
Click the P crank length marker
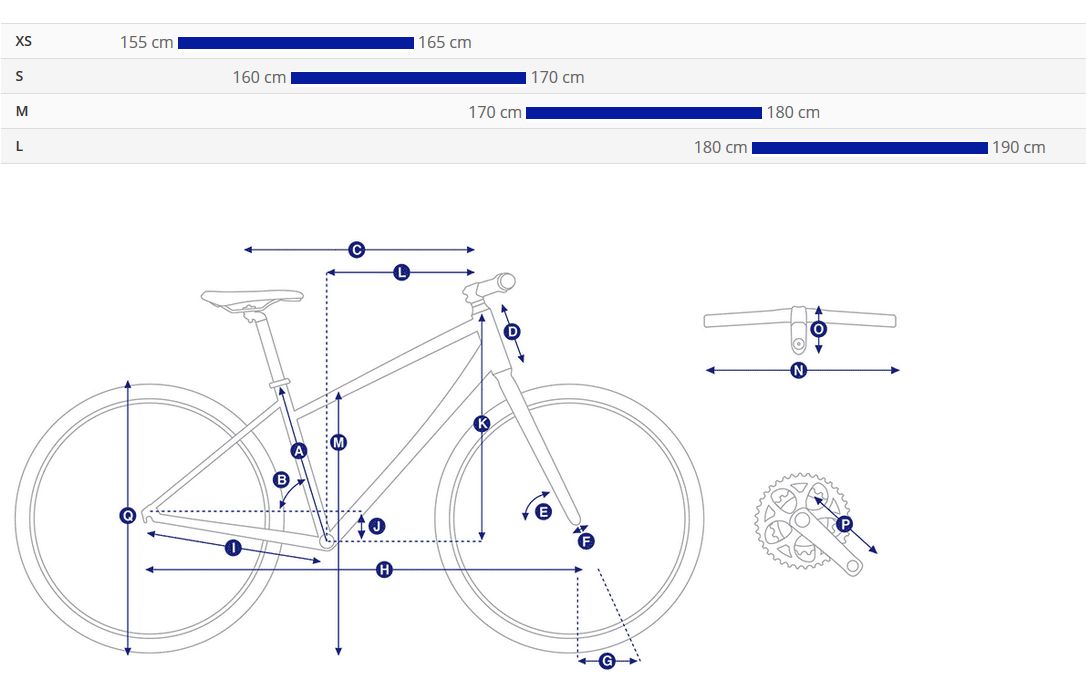844,524
